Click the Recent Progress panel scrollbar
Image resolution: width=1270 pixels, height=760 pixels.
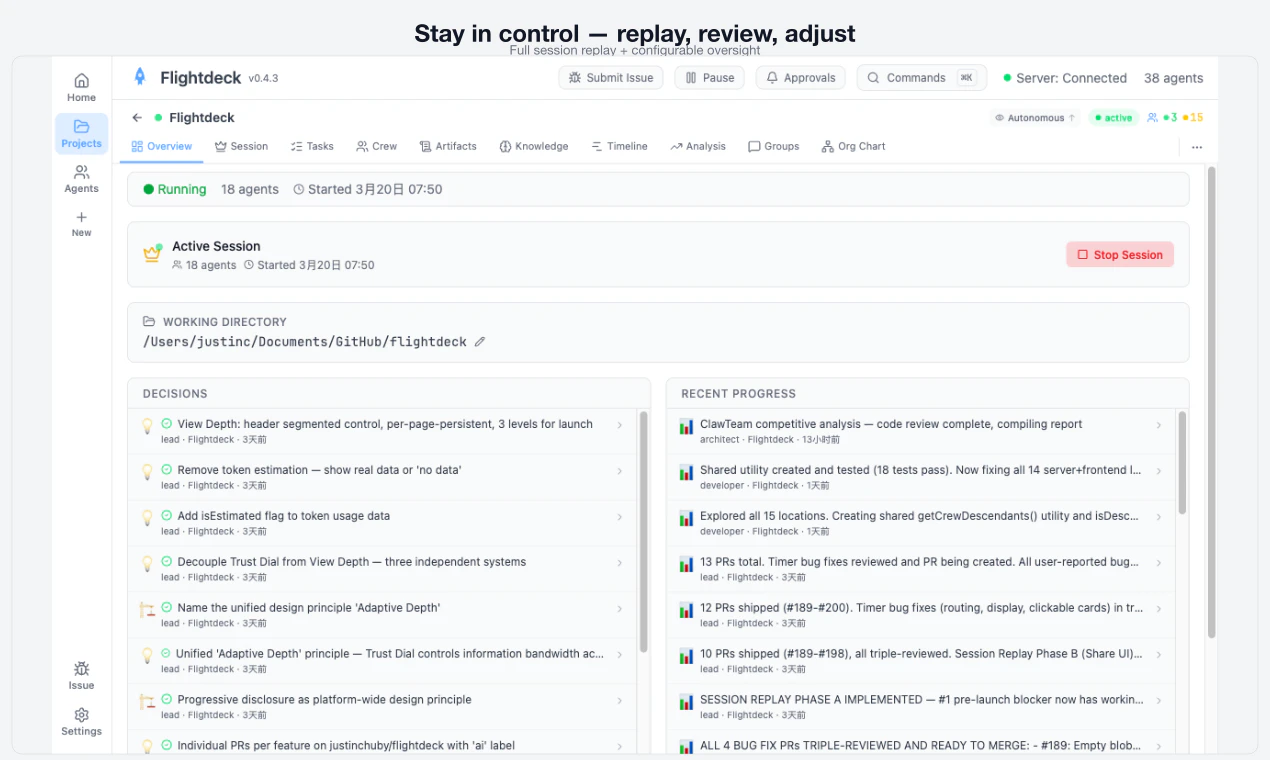[x=1182, y=463]
